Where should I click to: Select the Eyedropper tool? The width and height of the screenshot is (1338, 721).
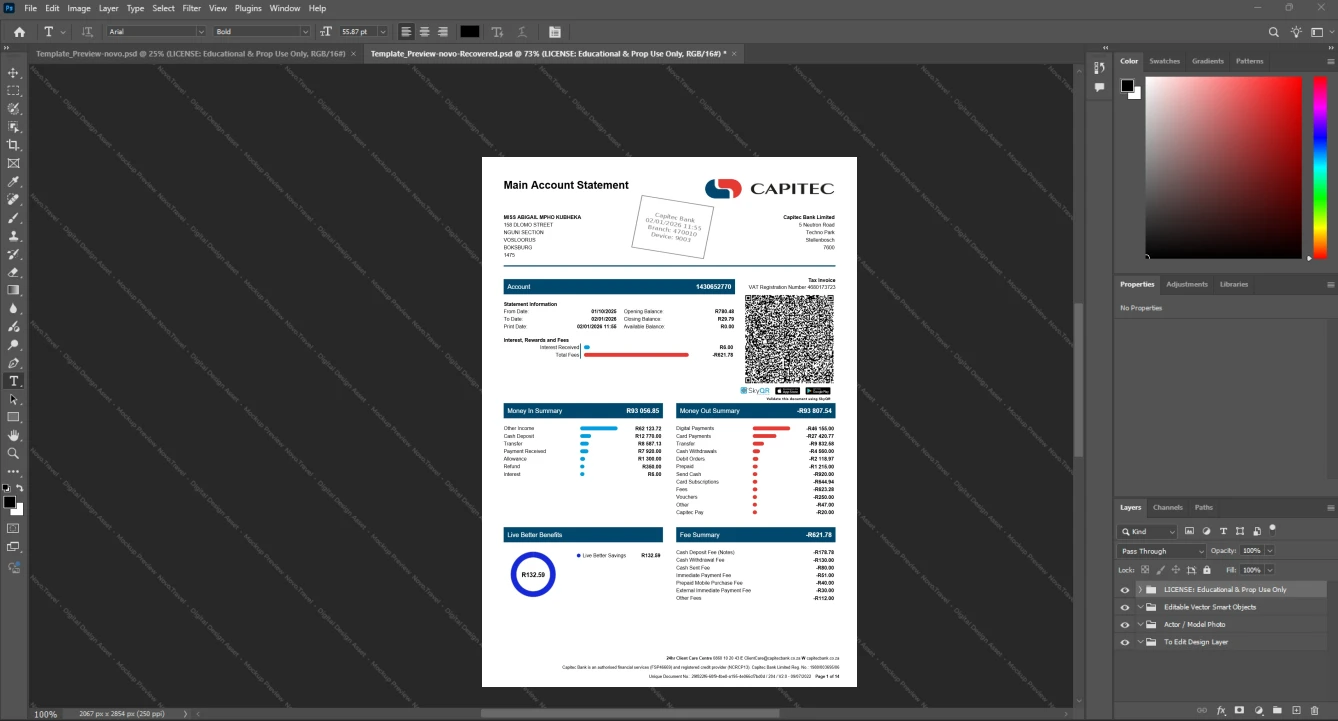pos(14,182)
